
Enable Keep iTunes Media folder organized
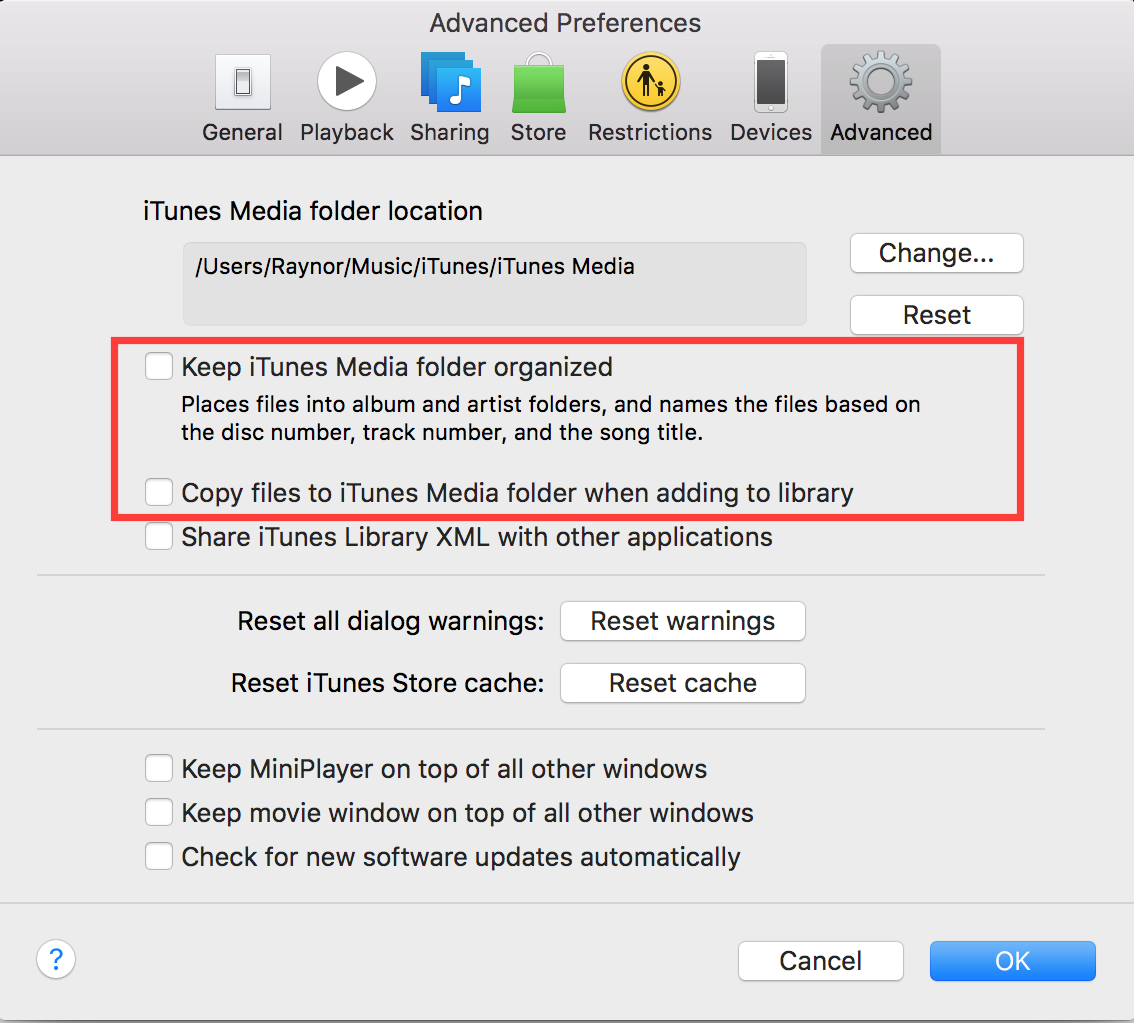point(158,366)
